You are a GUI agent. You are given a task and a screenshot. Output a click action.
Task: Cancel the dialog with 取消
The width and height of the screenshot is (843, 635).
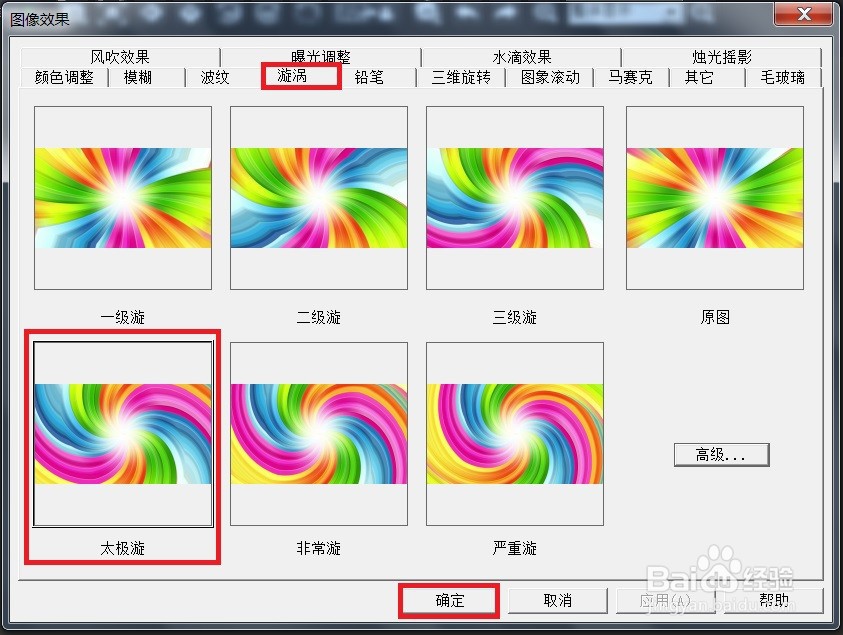558,600
